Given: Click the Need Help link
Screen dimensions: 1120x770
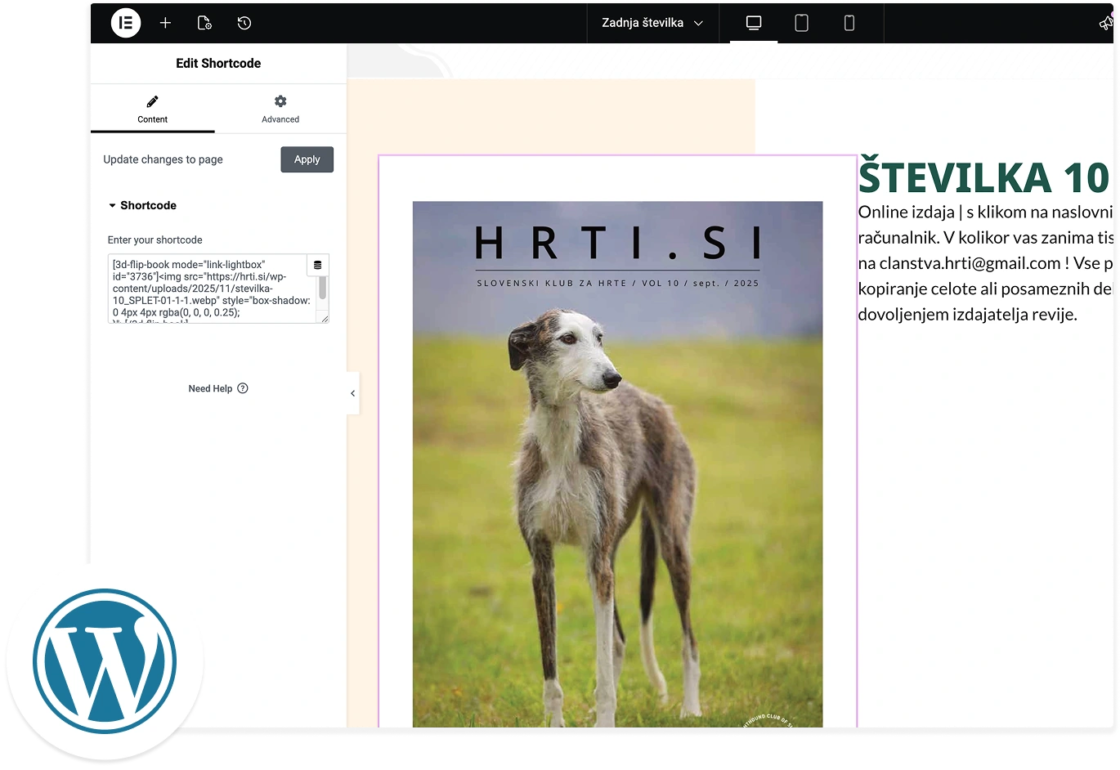Looking at the screenshot, I should coord(210,388).
